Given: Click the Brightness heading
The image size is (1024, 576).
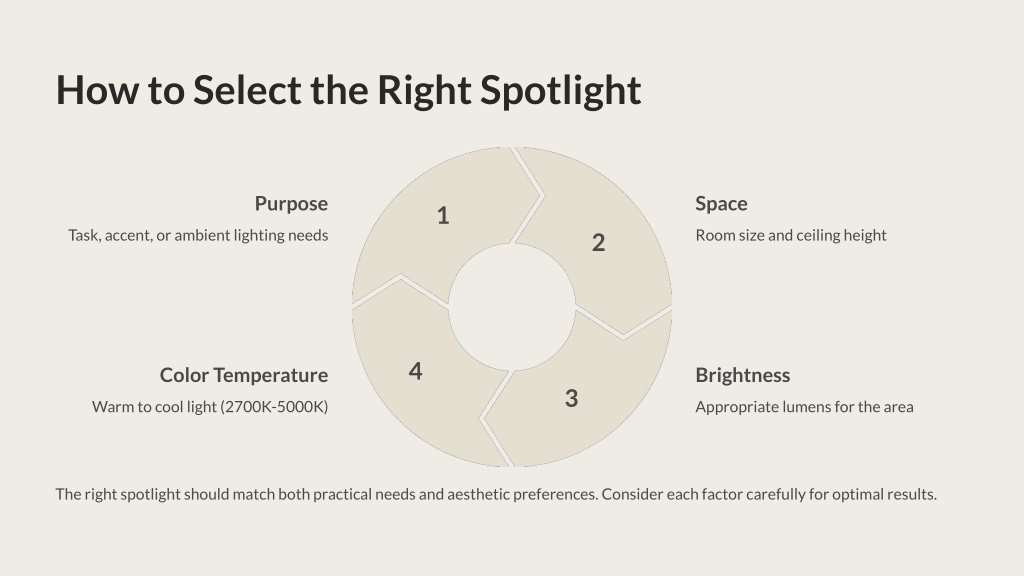Looking at the screenshot, I should point(743,375).
